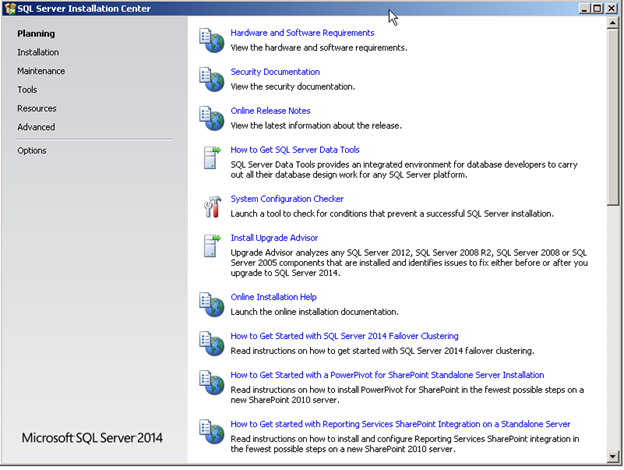624x470 pixels.
Task: Click the Hardware and Software Requirements globe icon
Action: point(211,40)
